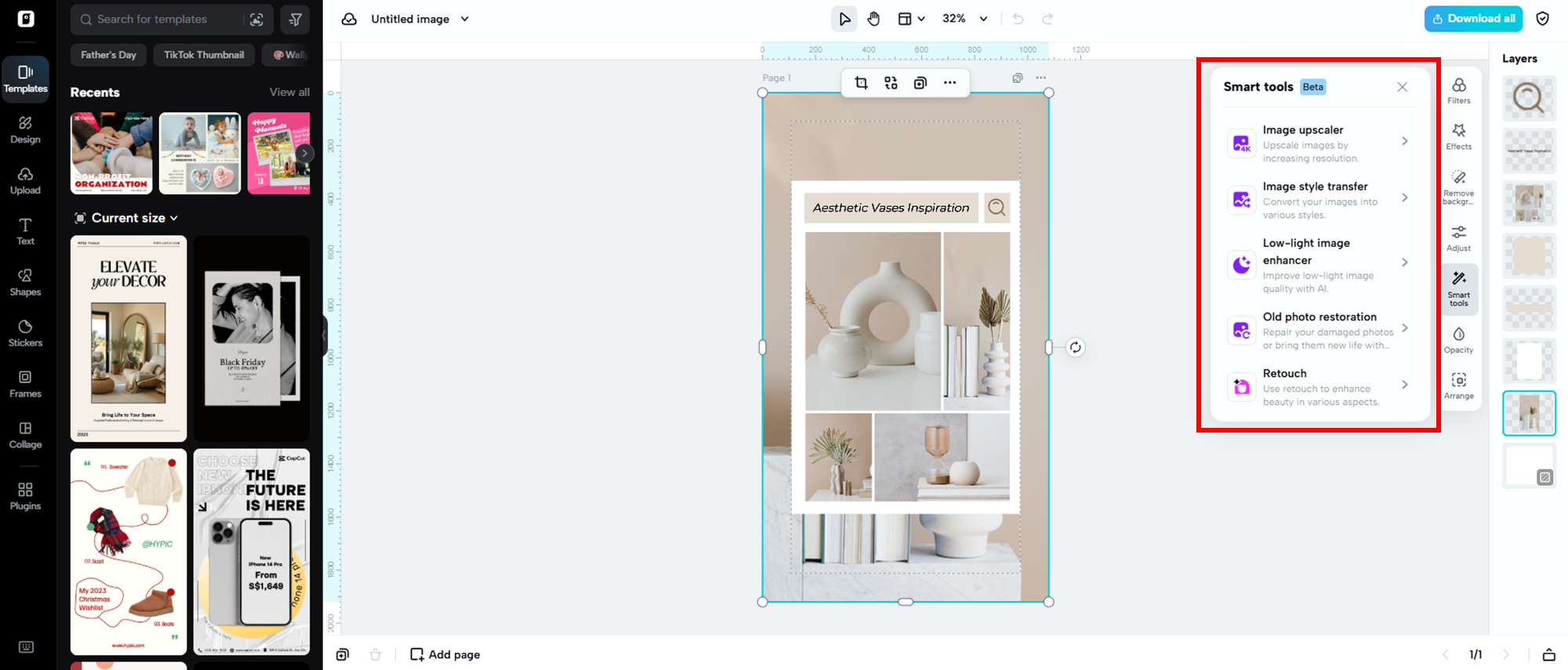Click the crop icon above the canvas
Screen dimensions: 1568x670
coord(861,83)
